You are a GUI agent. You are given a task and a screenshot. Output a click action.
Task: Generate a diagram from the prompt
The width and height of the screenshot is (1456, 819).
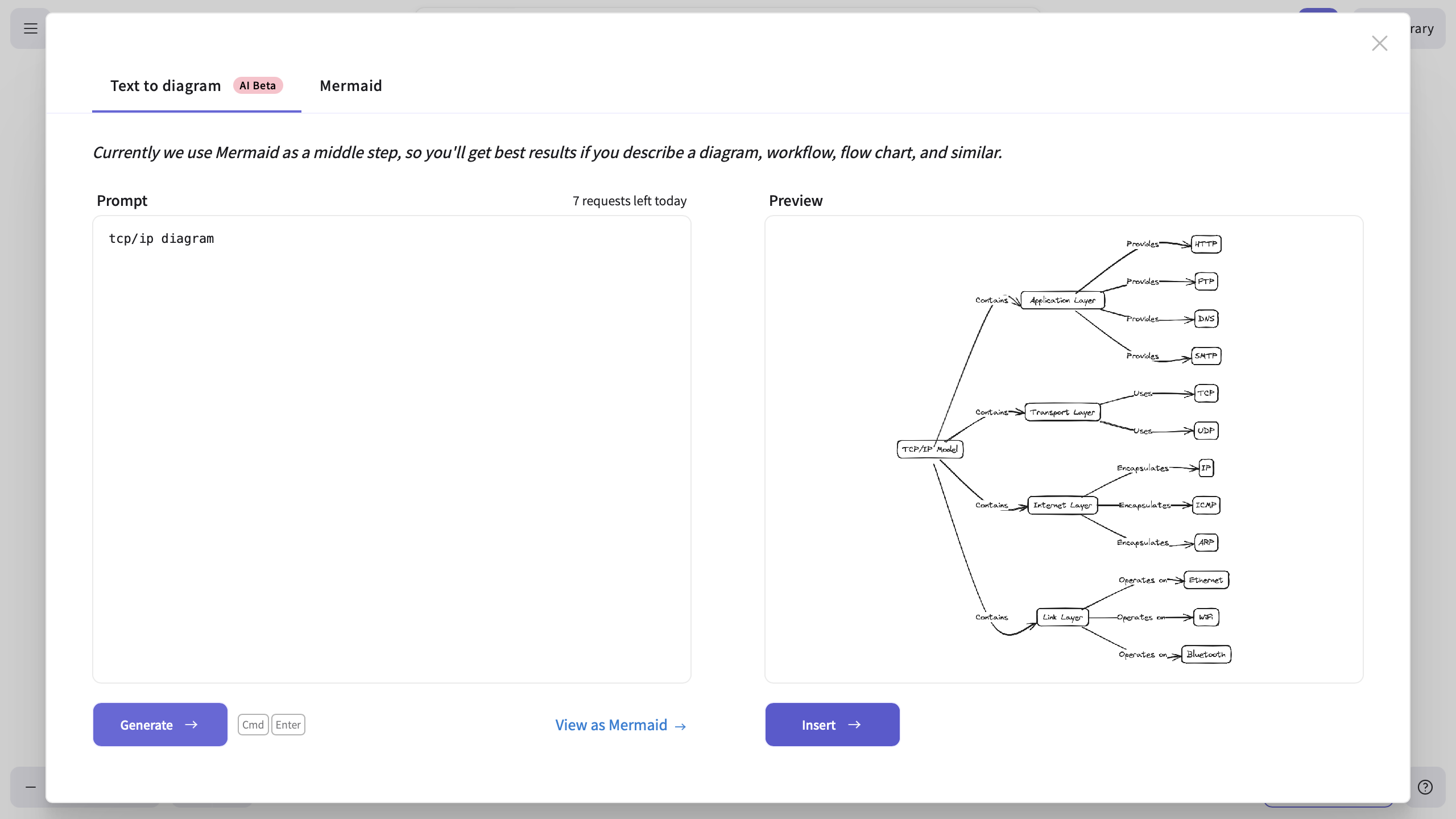[160, 725]
